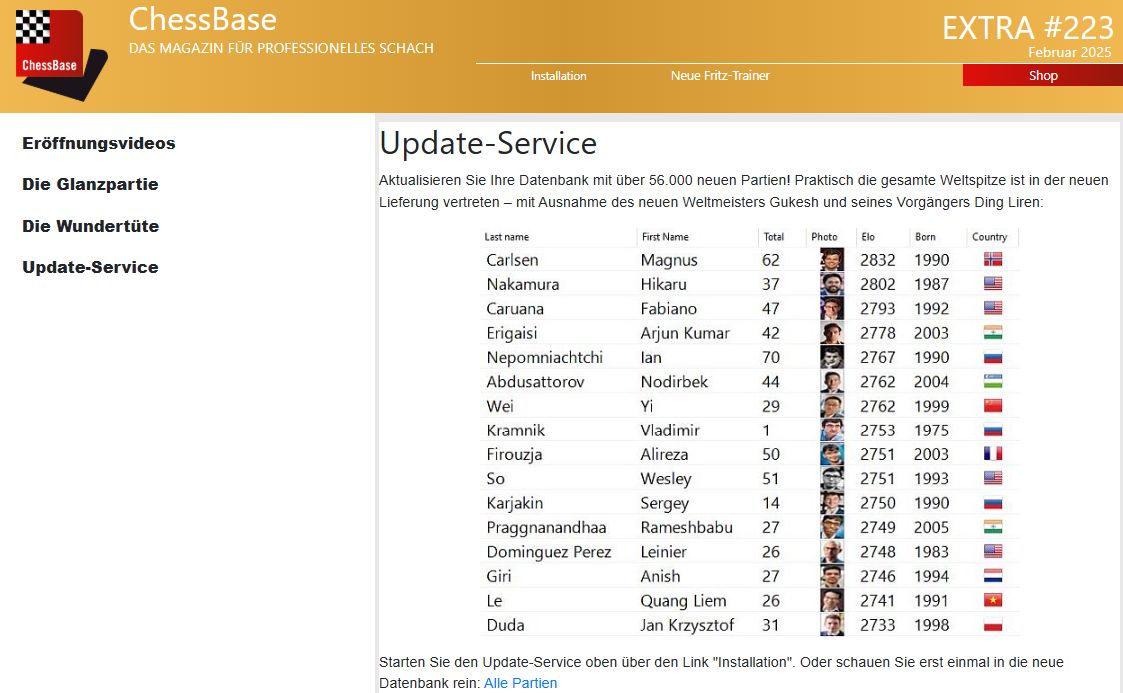This screenshot has width=1123, height=693.
Task: Click the Uzbekistan flag for Abdusattorov
Action: click(x=992, y=382)
